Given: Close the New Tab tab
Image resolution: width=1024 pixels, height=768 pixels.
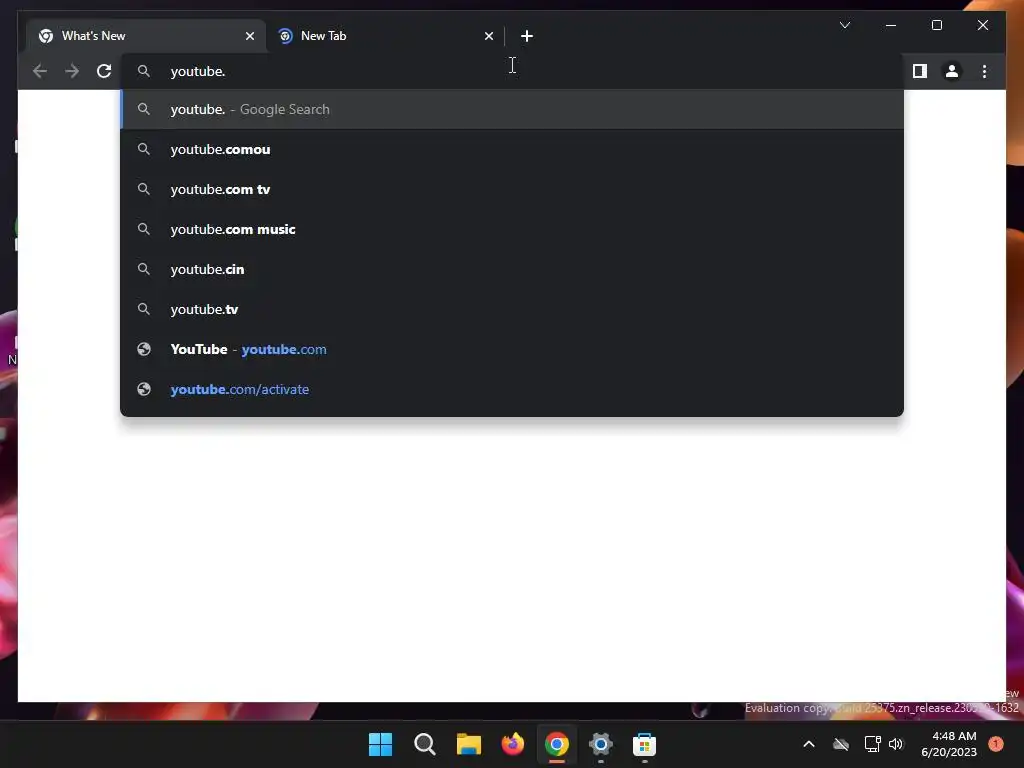Looking at the screenshot, I should pyautogui.click(x=488, y=36).
